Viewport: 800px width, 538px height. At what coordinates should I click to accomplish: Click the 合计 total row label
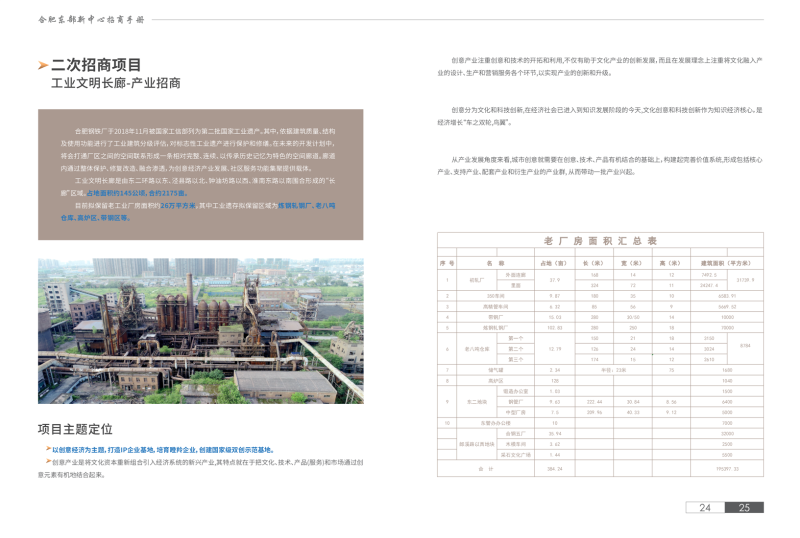coord(487,468)
